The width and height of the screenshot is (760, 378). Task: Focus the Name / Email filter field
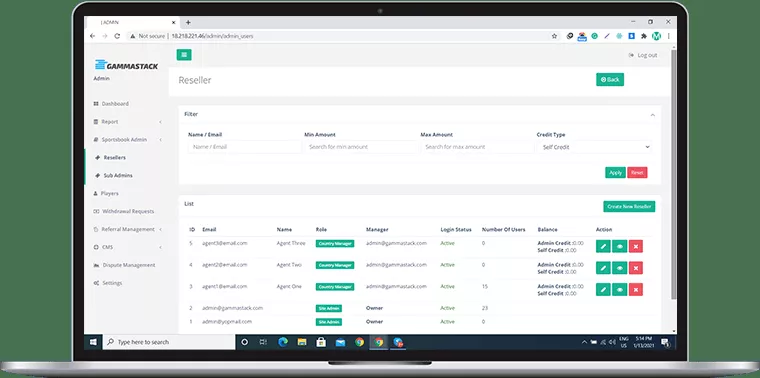[x=245, y=147]
